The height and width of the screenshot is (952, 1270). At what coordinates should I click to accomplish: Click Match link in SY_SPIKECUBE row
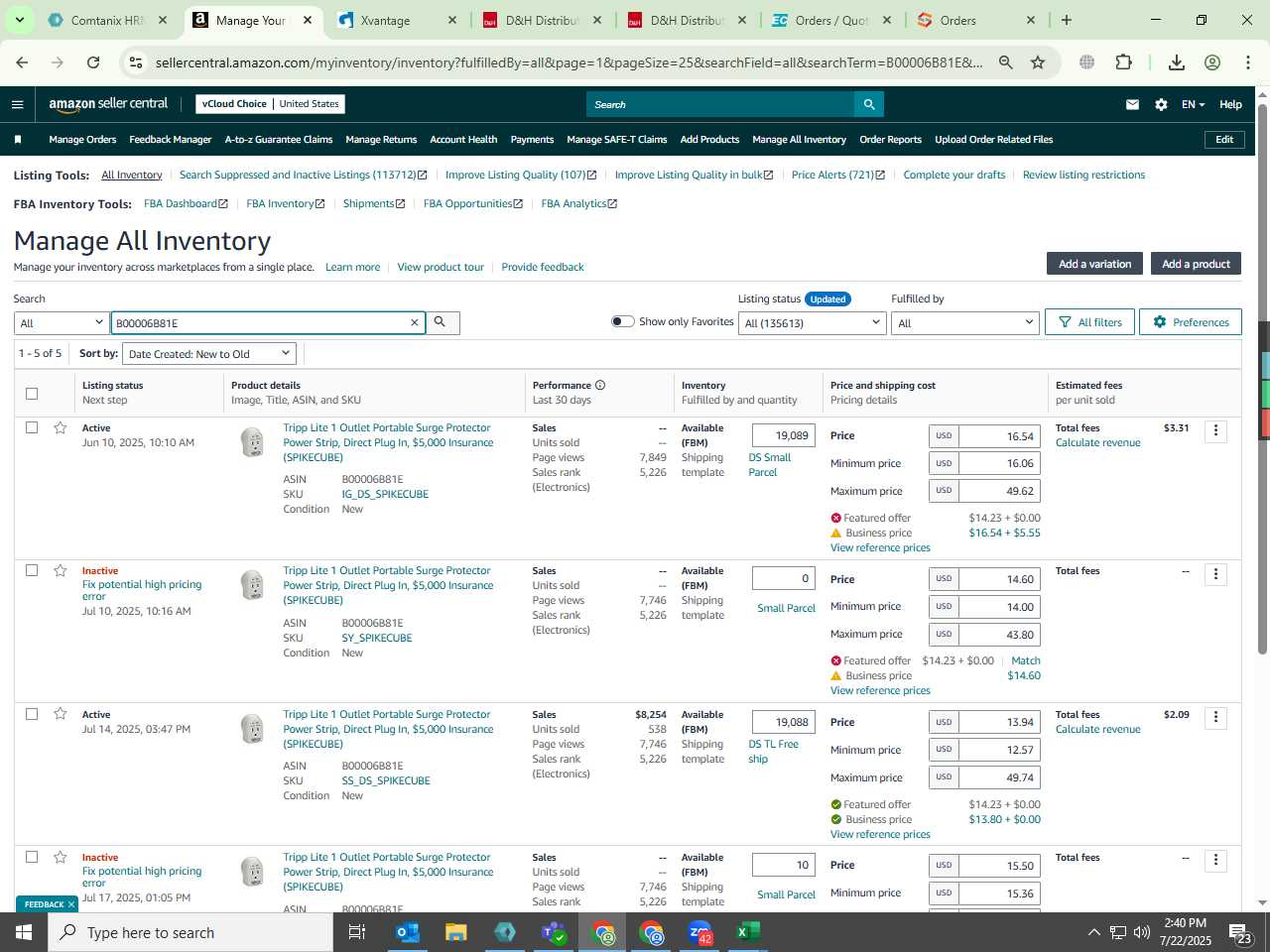pyautogui.click(x=1026, y=660)
